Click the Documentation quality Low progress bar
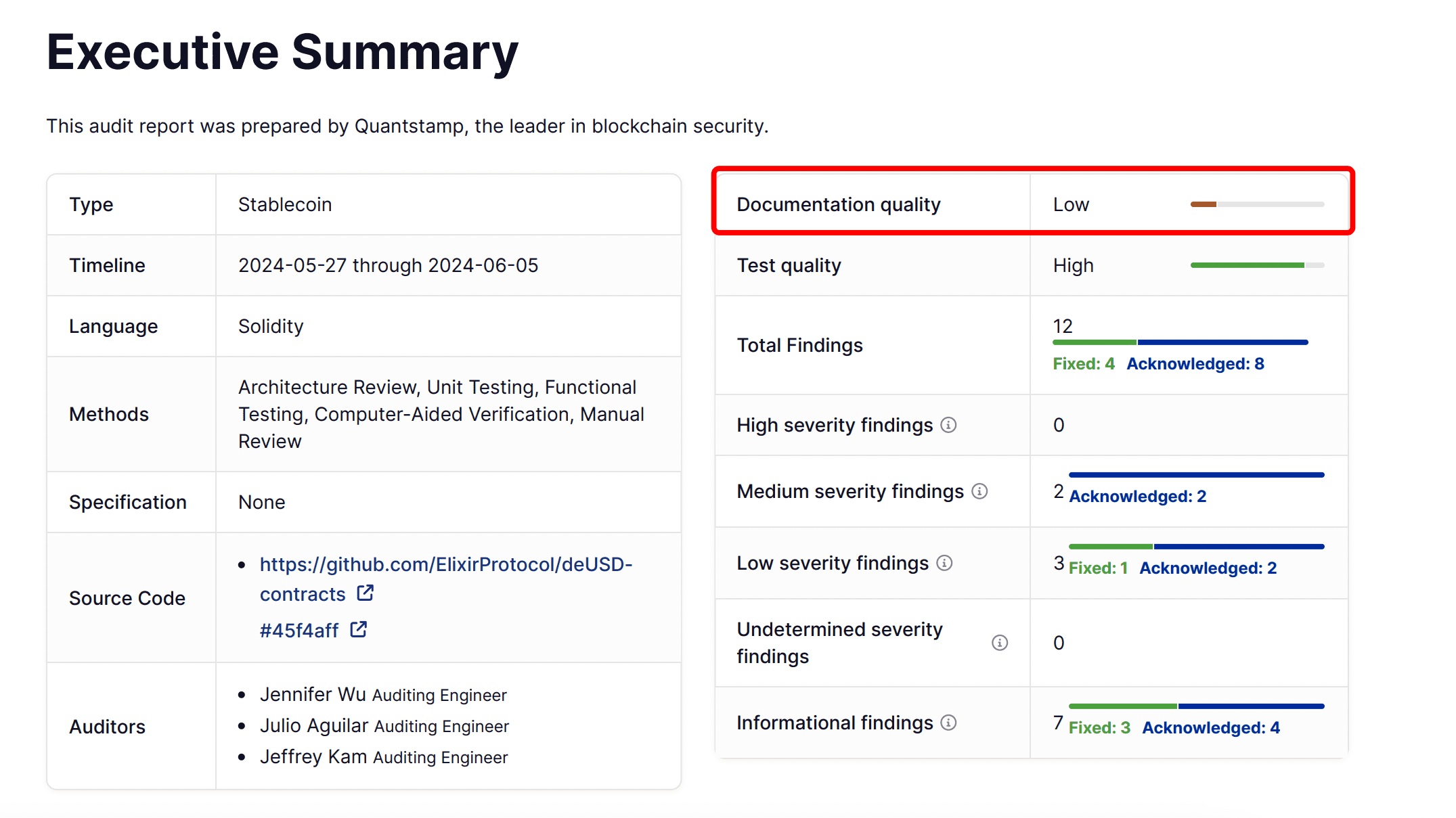Screen dimensions: 1456x818 (1257, 204)
